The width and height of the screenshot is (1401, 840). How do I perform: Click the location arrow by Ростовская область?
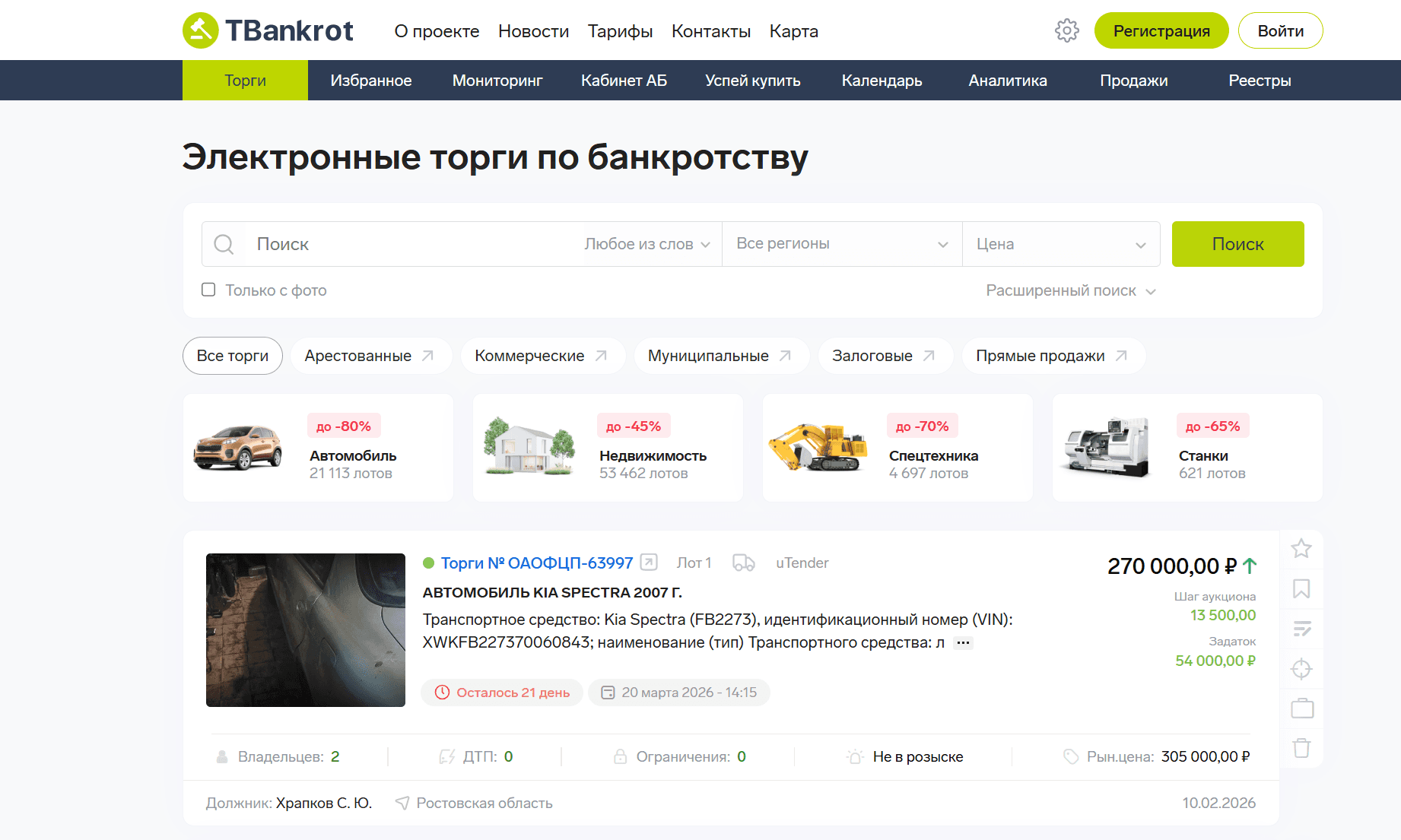(x=402, y=803)
